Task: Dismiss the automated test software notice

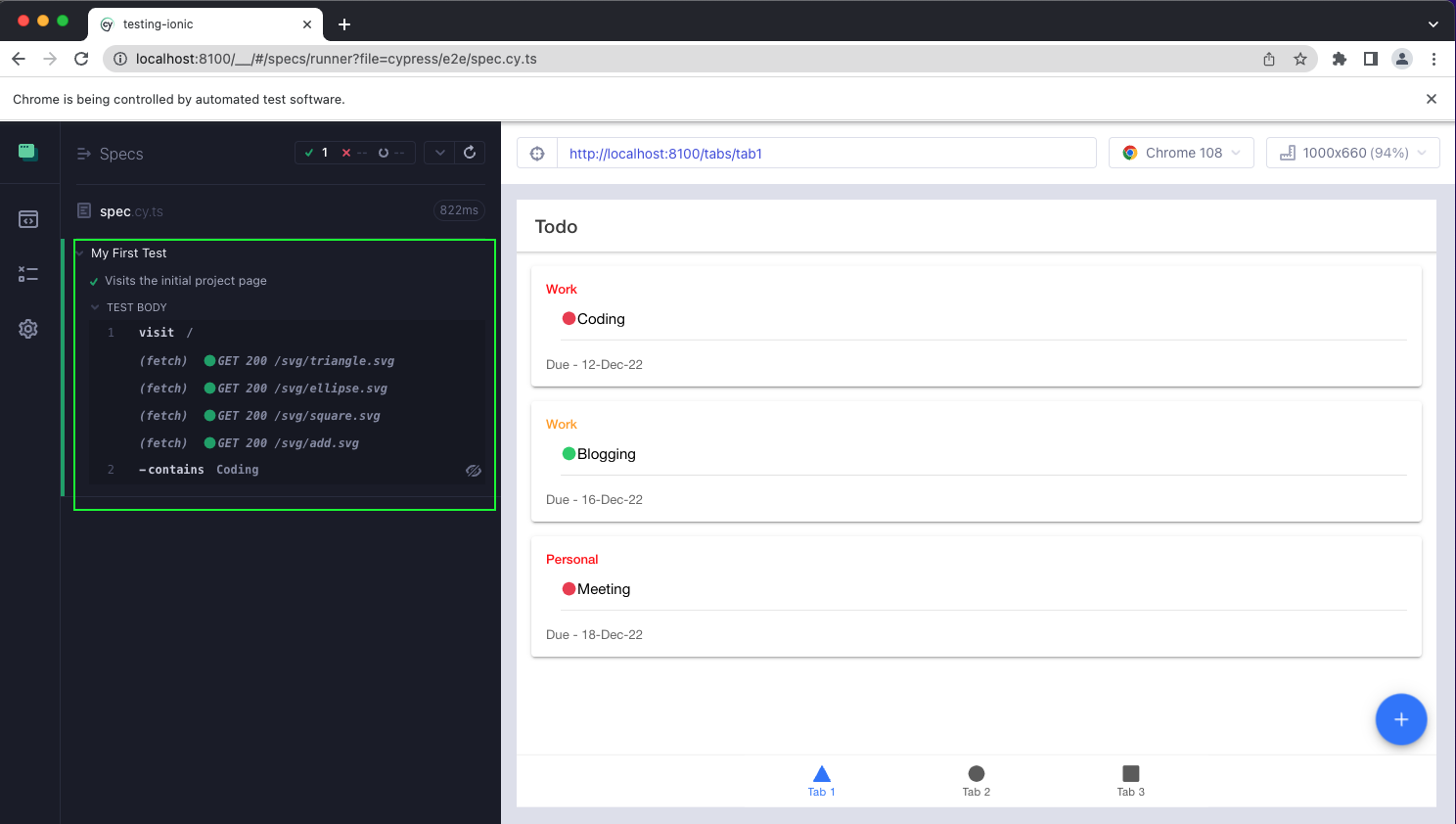Action: [x=1432, y=99]
